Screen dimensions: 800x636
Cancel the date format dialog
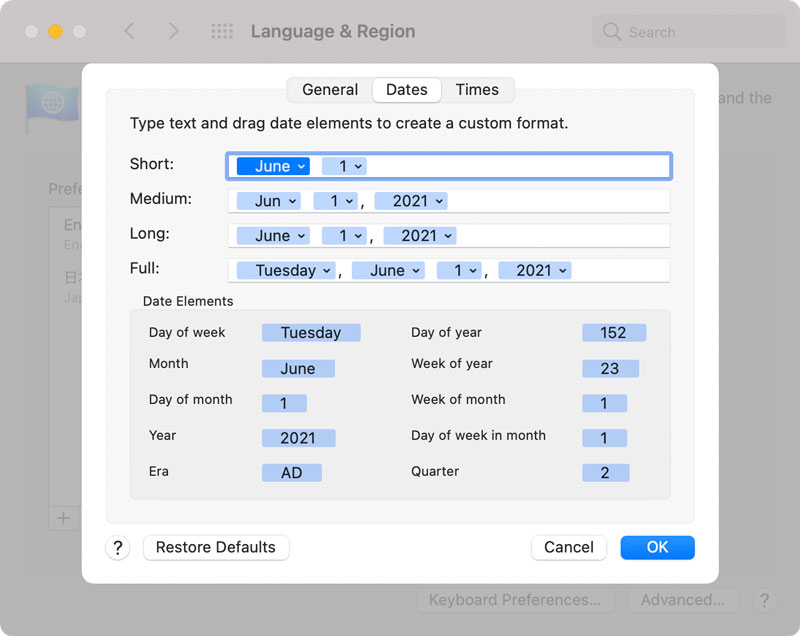(x=569, y=547)
